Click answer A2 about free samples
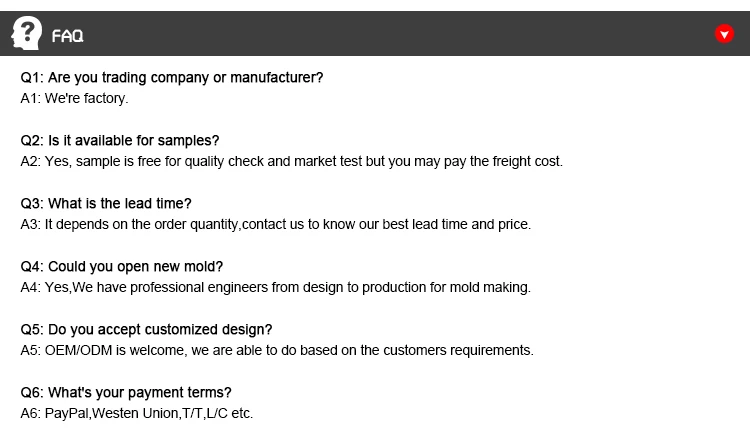 point(291,161)
